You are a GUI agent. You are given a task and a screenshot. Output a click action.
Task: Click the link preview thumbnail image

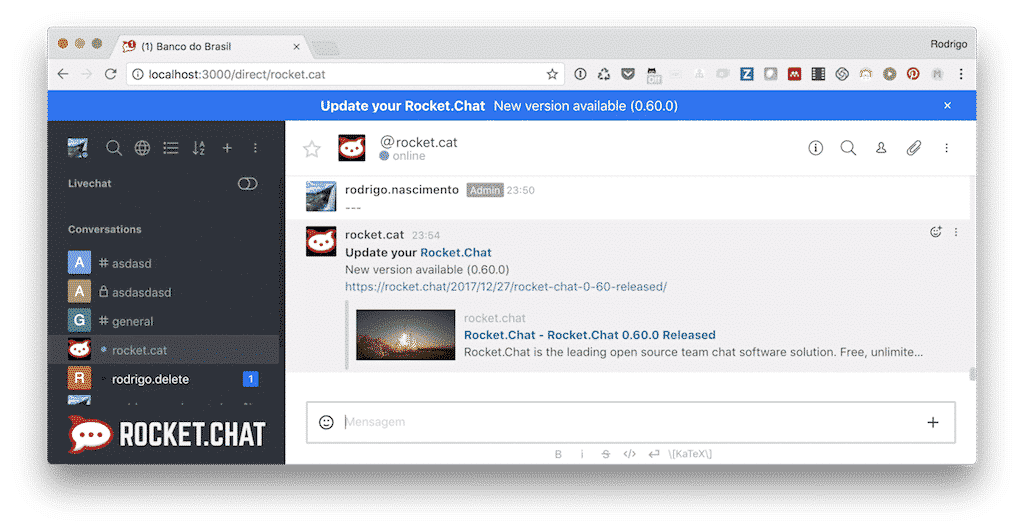[406, 334]
